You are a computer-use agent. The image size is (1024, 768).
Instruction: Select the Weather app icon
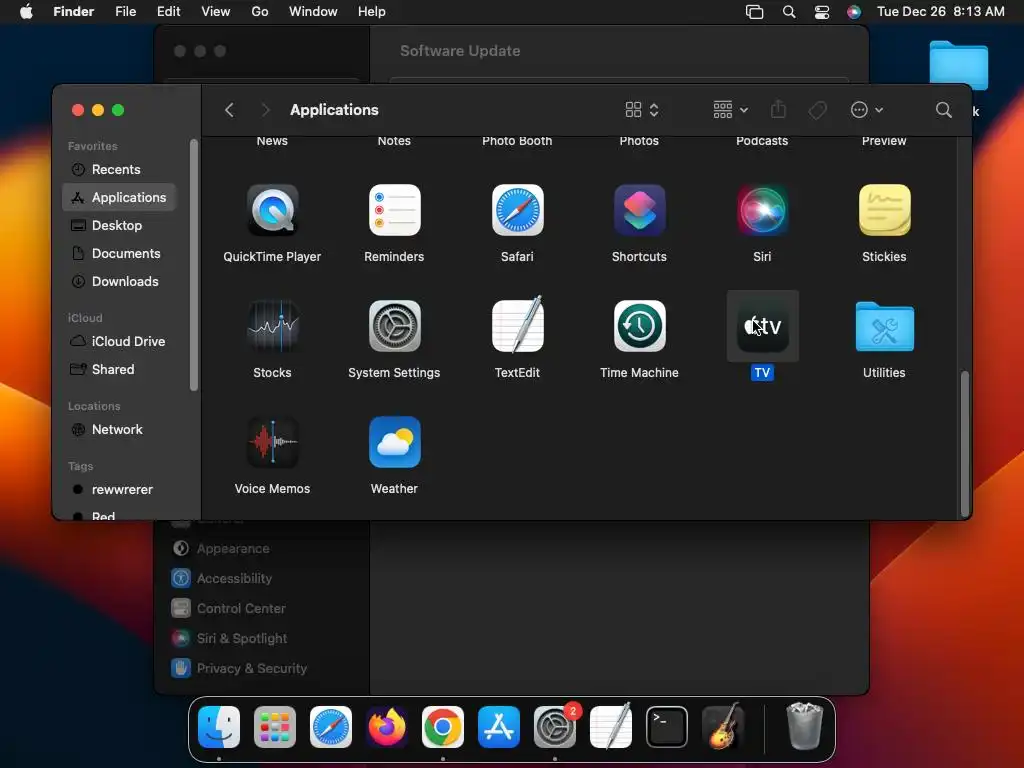click(394, 442)
